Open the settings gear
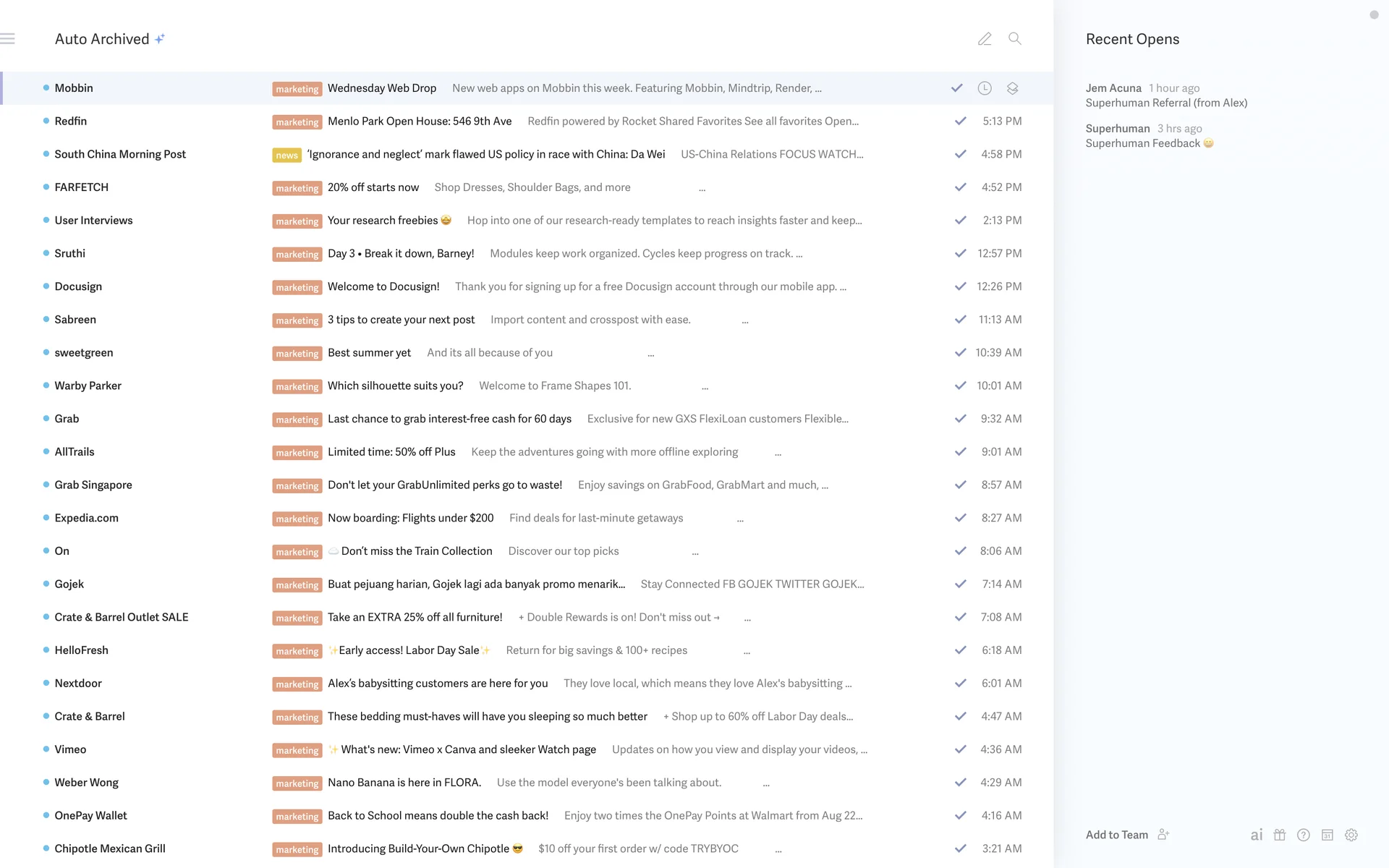The height and width of the screenshot is (868, 1389). click(x=1351, y=835)
